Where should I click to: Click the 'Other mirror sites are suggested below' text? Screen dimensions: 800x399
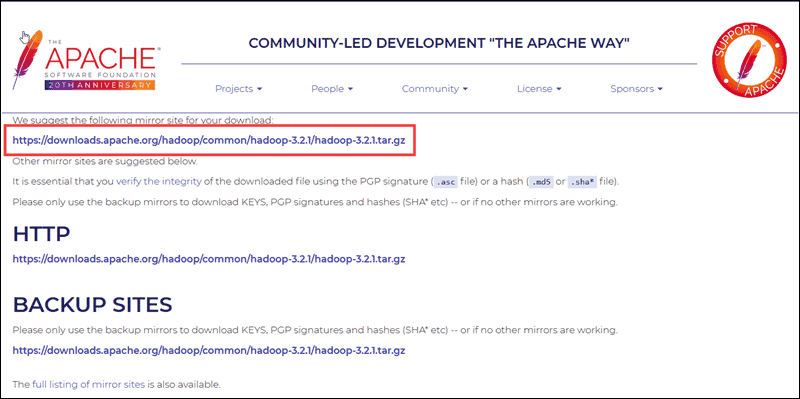point(105,161)
